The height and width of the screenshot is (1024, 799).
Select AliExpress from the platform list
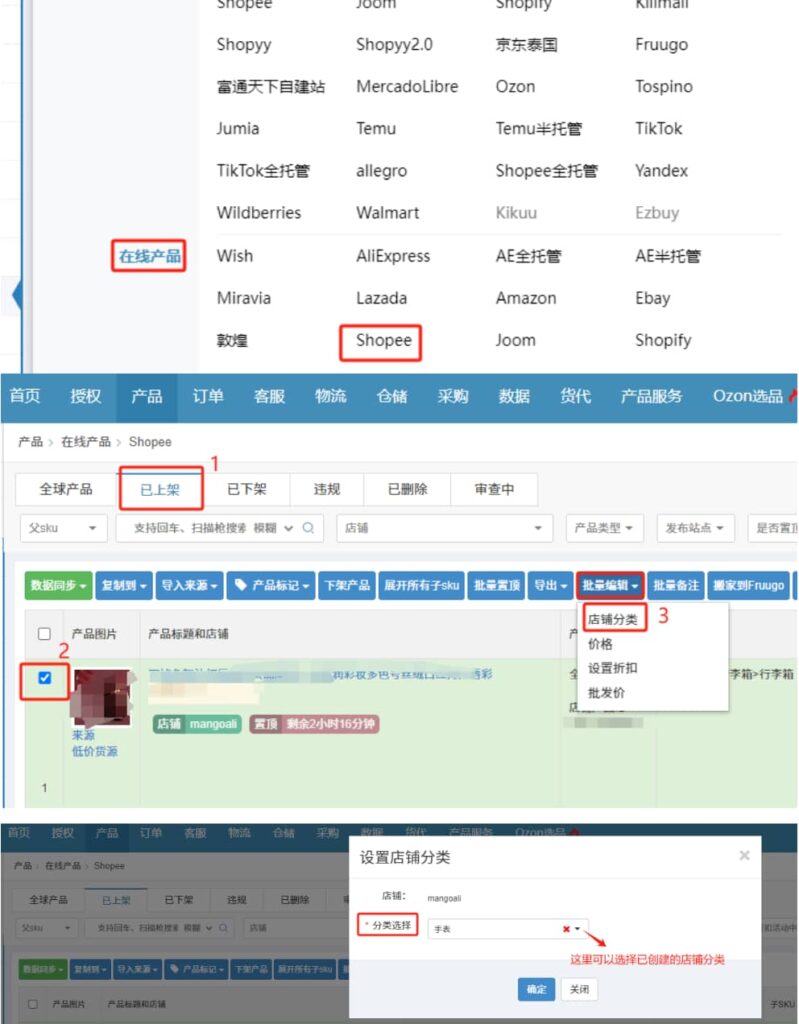tap(393, 256)
